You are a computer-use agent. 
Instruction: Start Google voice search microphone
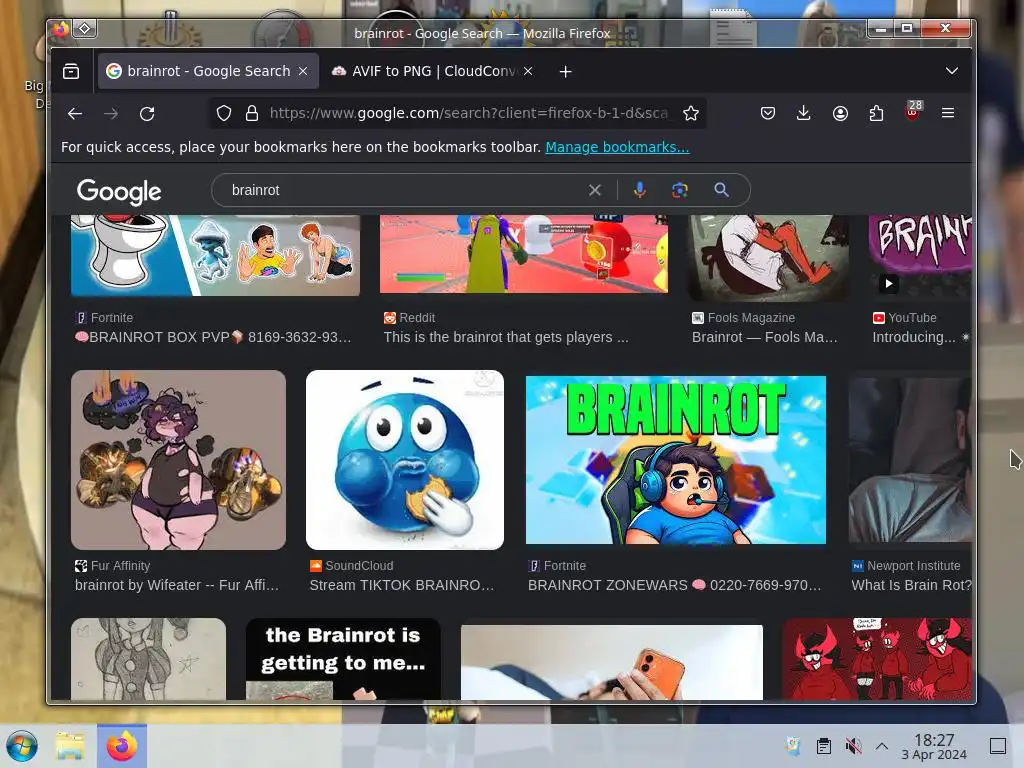pyautogui.click(x=640, y=190)
